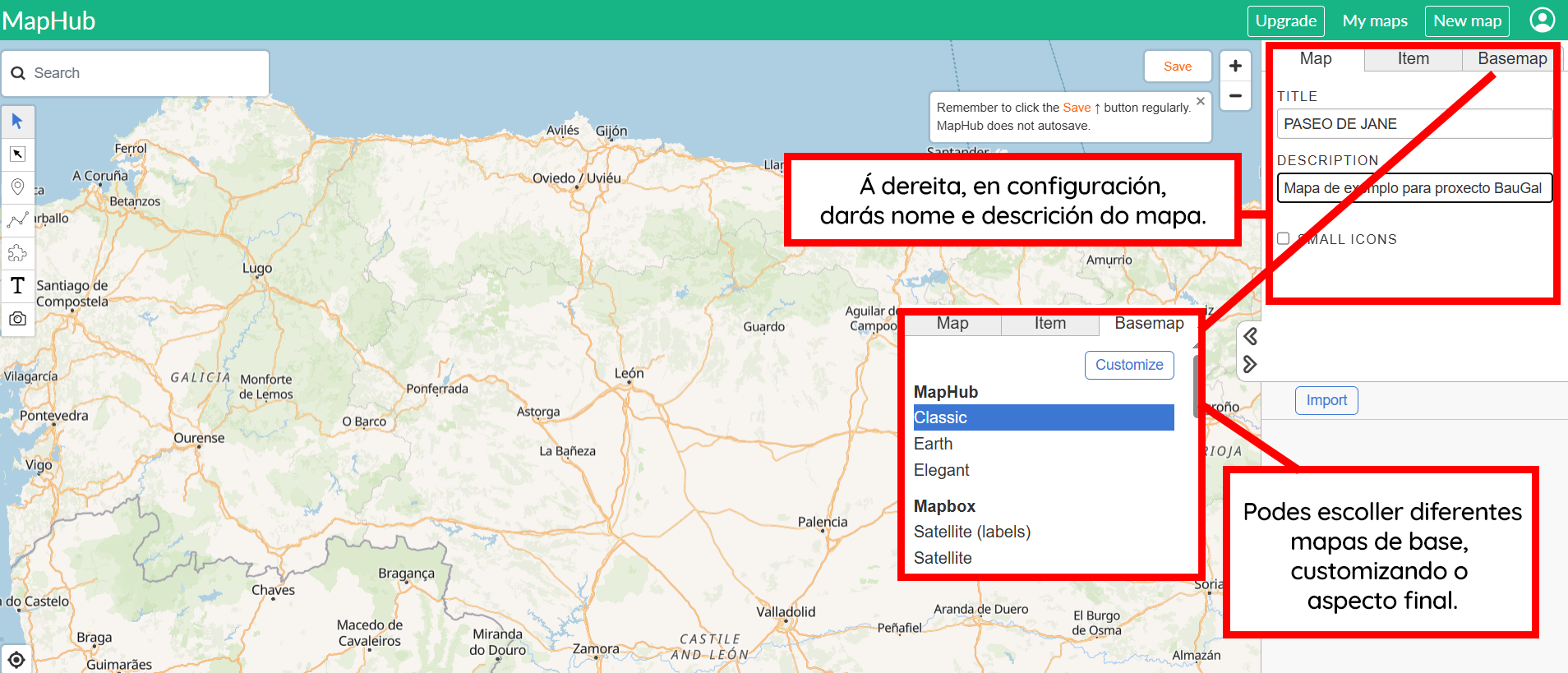The image size is (1568, 673).
Task: Click the basemap list scrollbar
Action: pyautogui.click(x=1196, y=386)
